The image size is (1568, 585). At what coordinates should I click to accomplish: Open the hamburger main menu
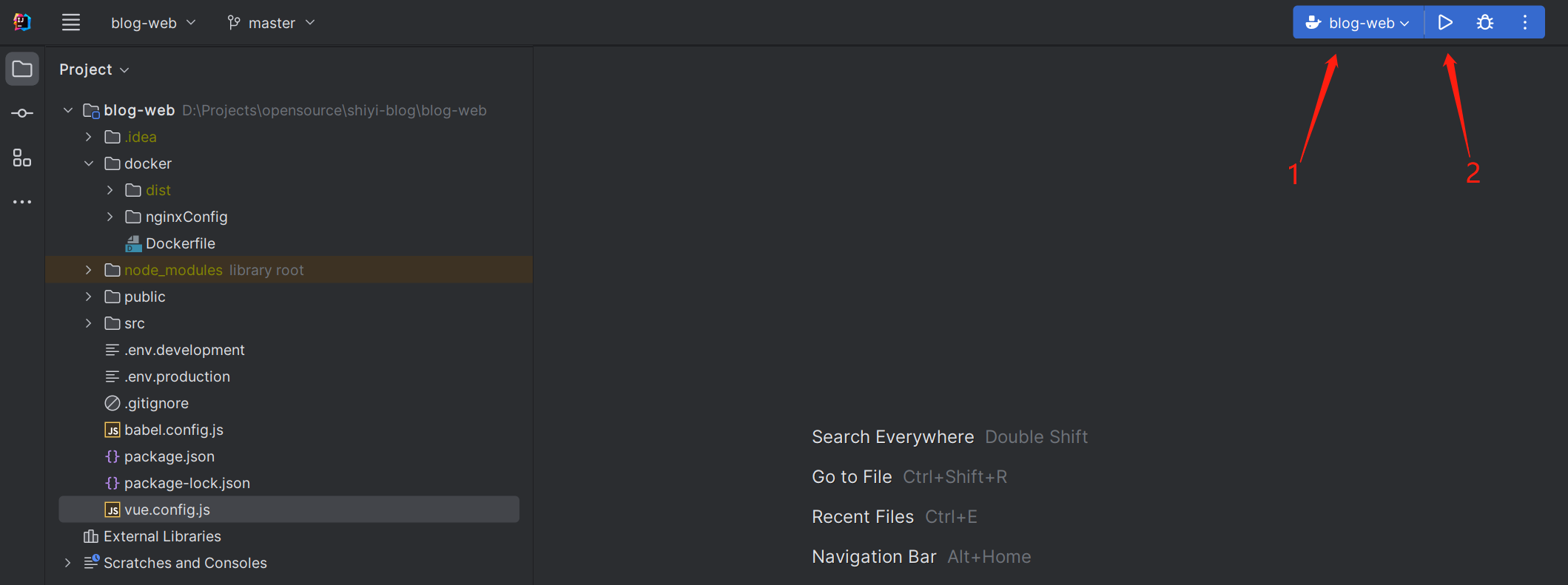71,23
